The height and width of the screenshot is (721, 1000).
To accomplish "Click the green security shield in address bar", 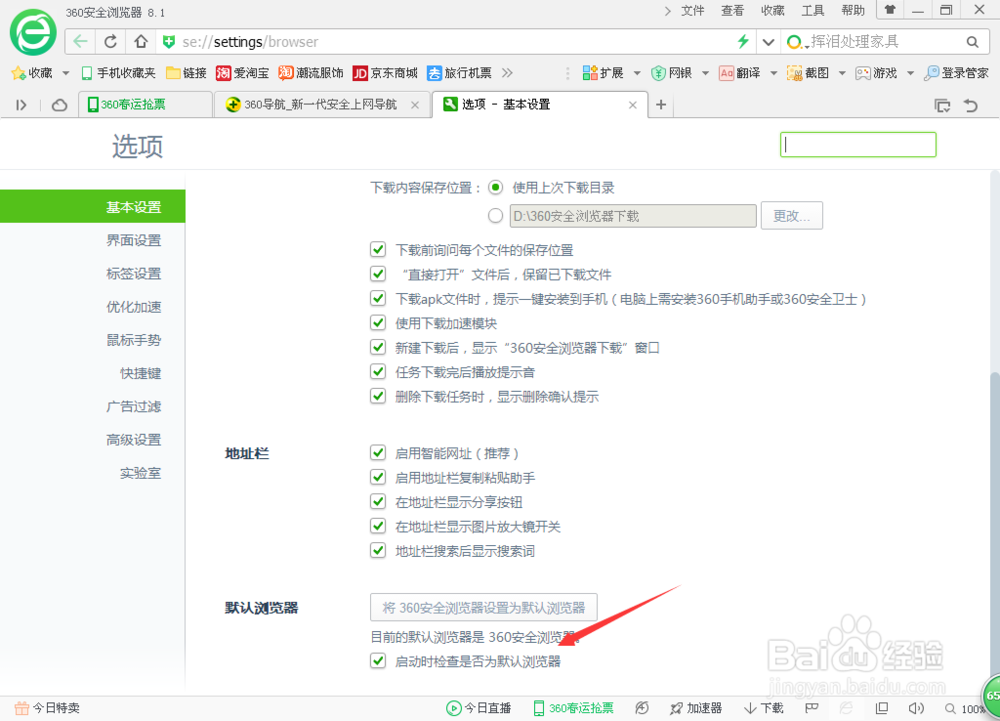I will 168,42.
